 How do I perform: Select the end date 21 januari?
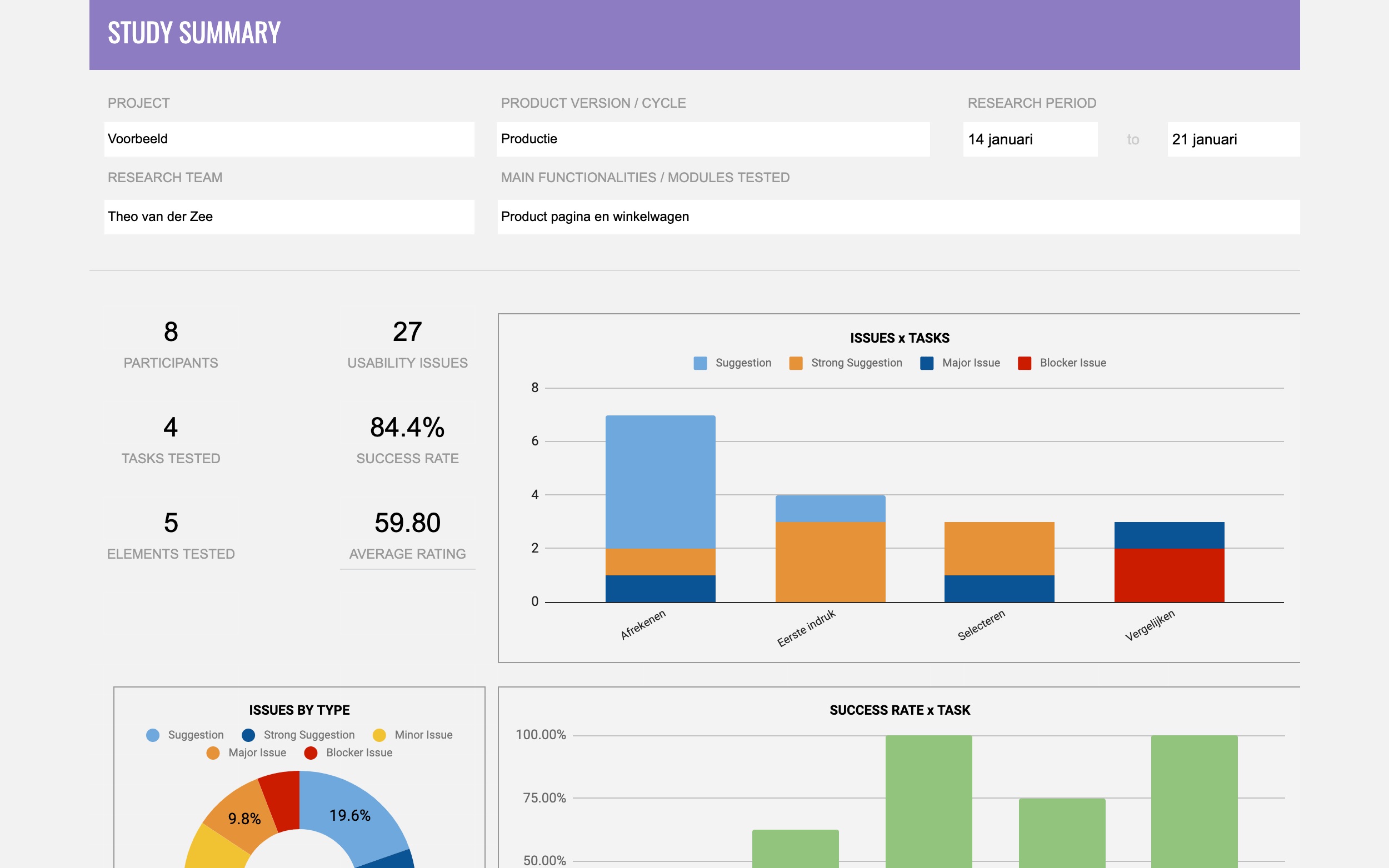tap(1233, 139)
